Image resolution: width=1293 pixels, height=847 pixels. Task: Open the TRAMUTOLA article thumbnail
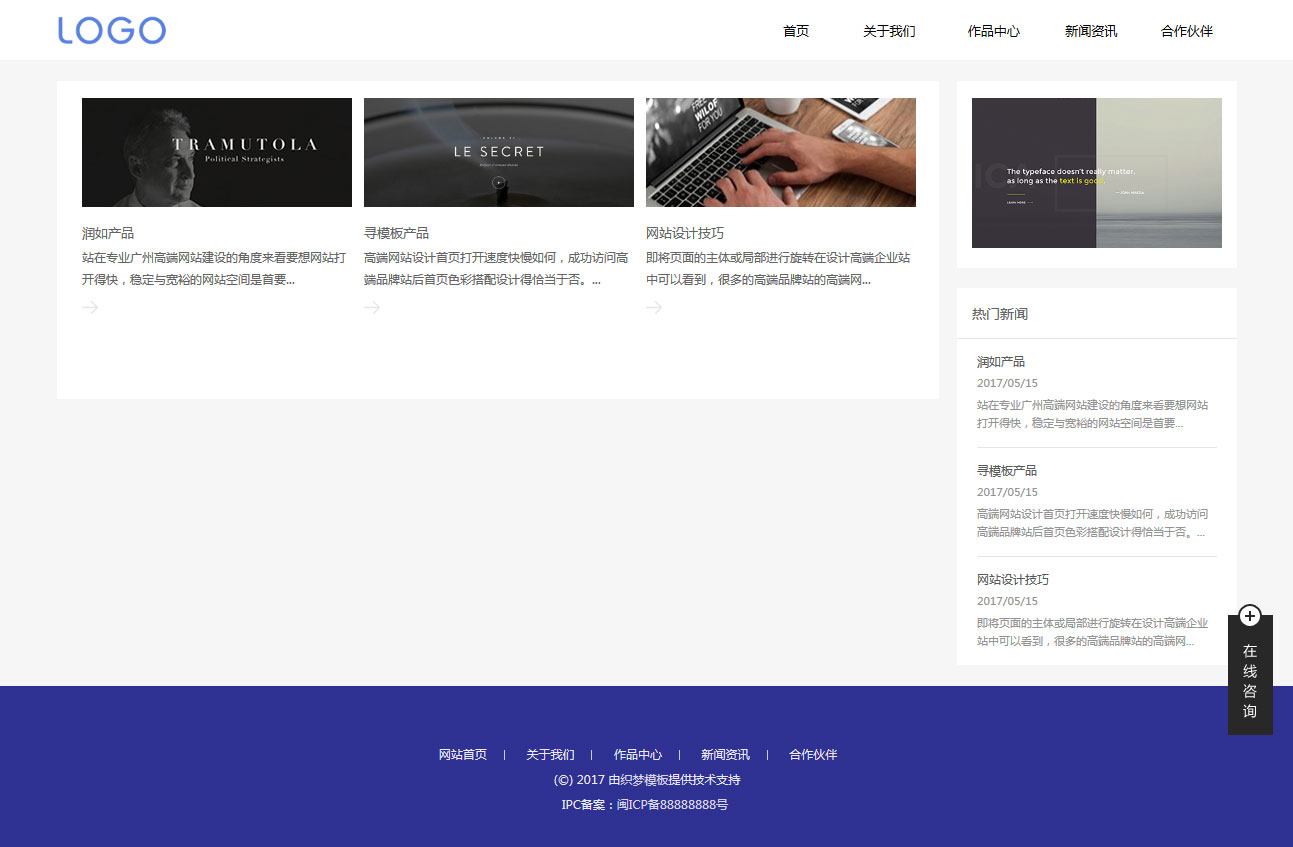[x=217, y=152]
